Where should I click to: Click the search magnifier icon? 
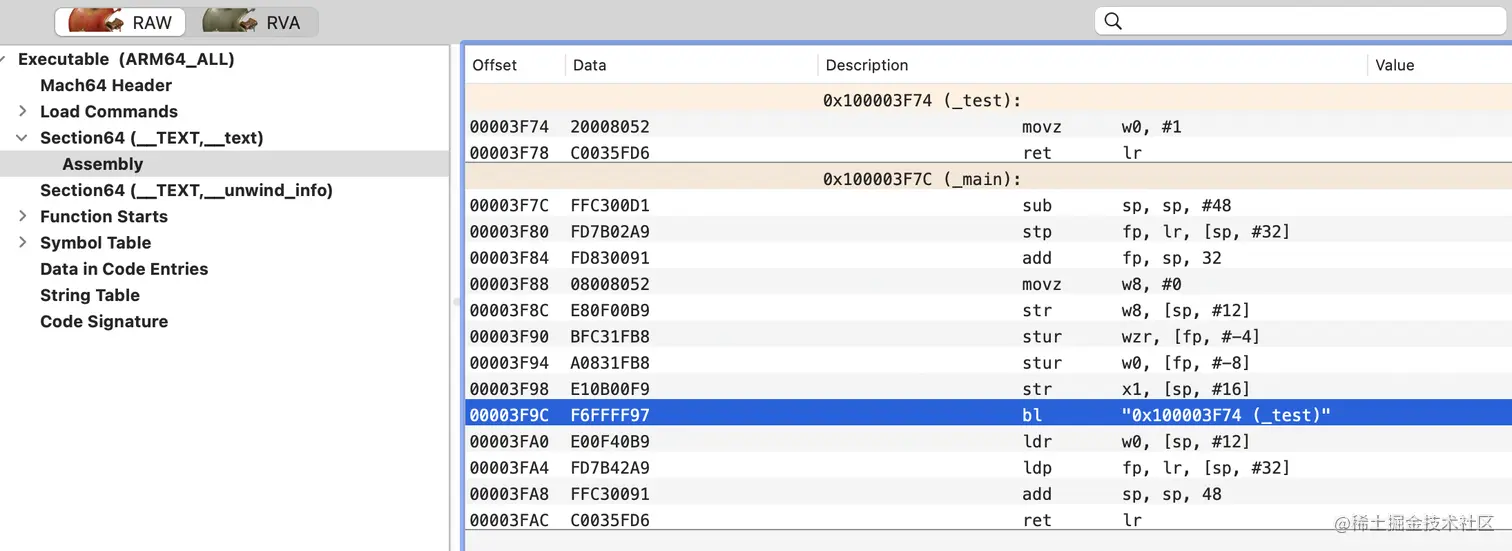coord(1112,21)
